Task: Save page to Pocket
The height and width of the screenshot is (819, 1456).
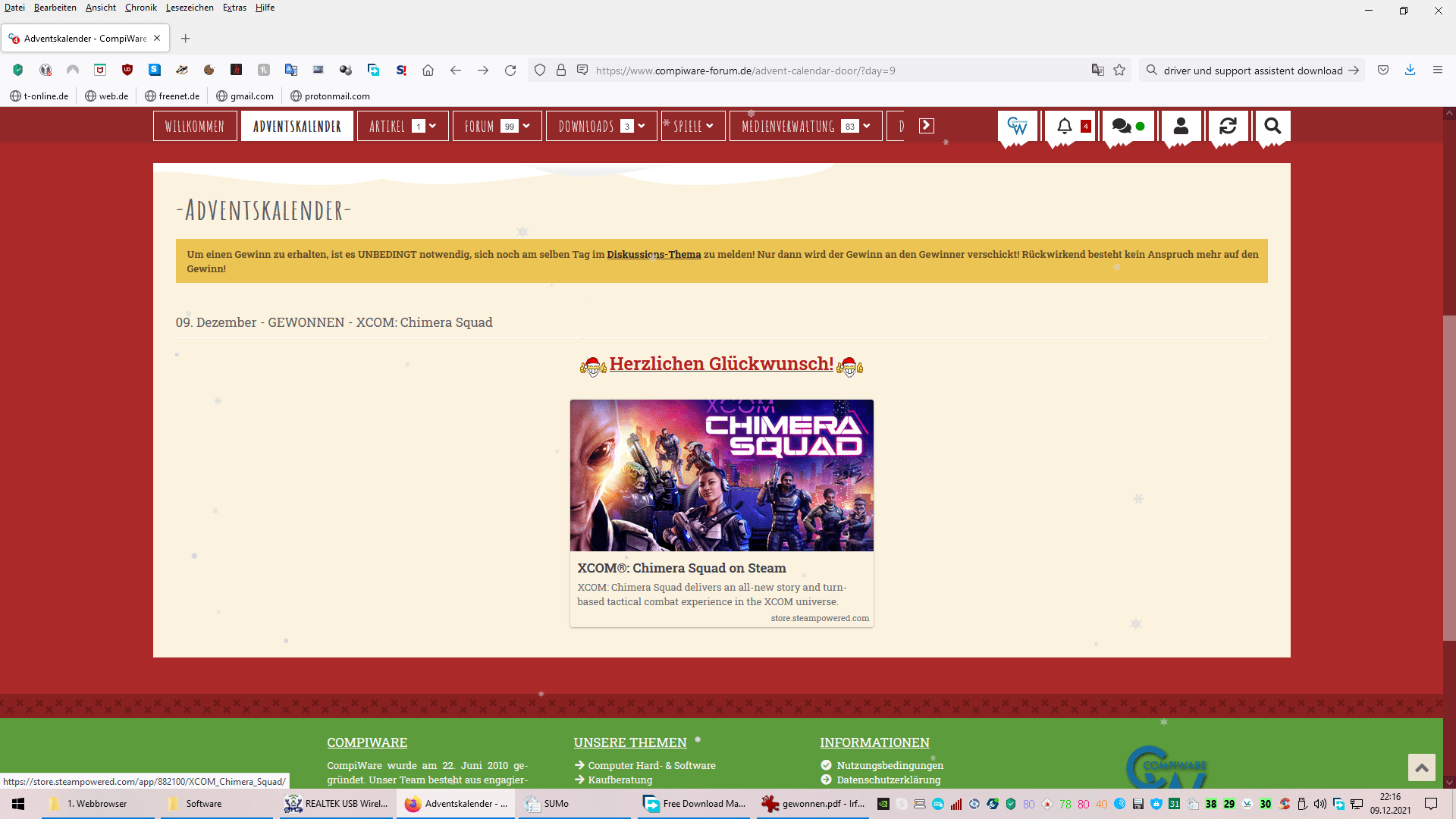Action: coord(1383,70)
